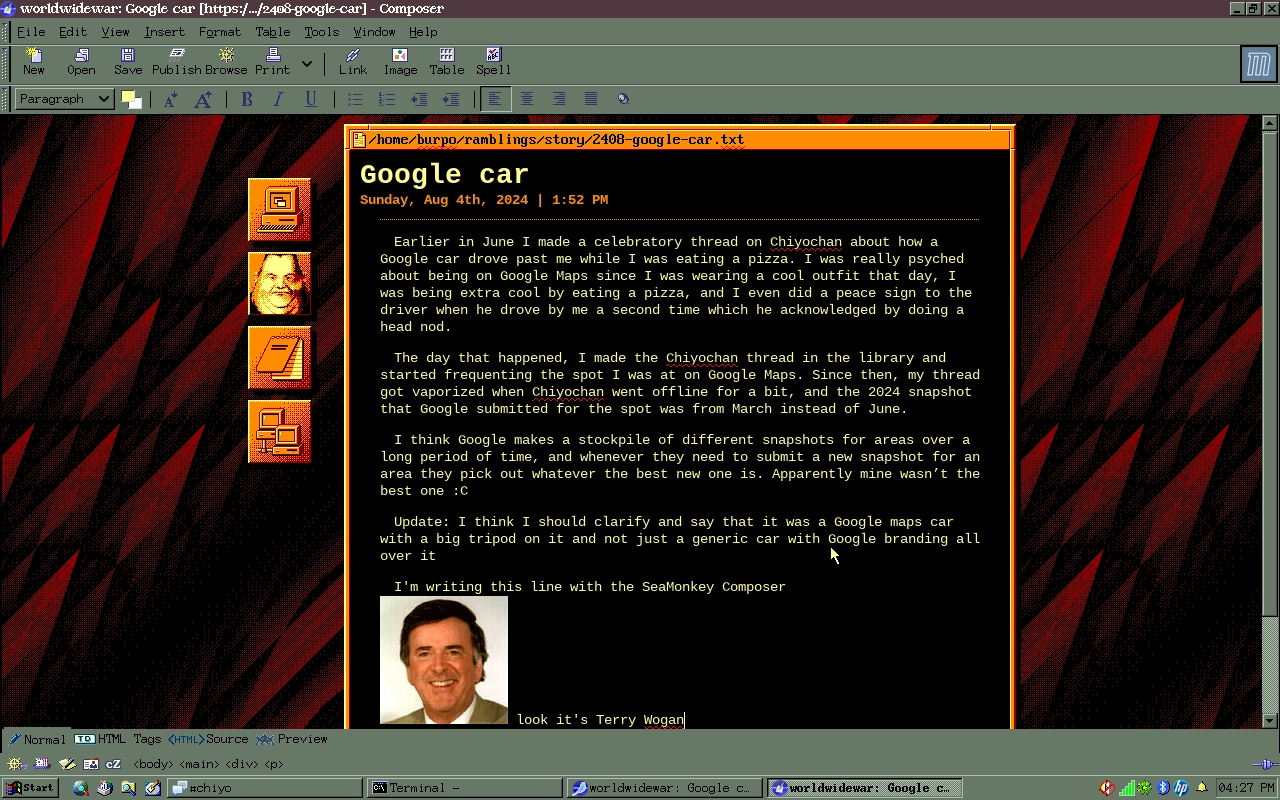Switch to HTML Source edit mode tab
This screenshot has width=1280, height=800.
pyautogui.click(x=208, y=739)
